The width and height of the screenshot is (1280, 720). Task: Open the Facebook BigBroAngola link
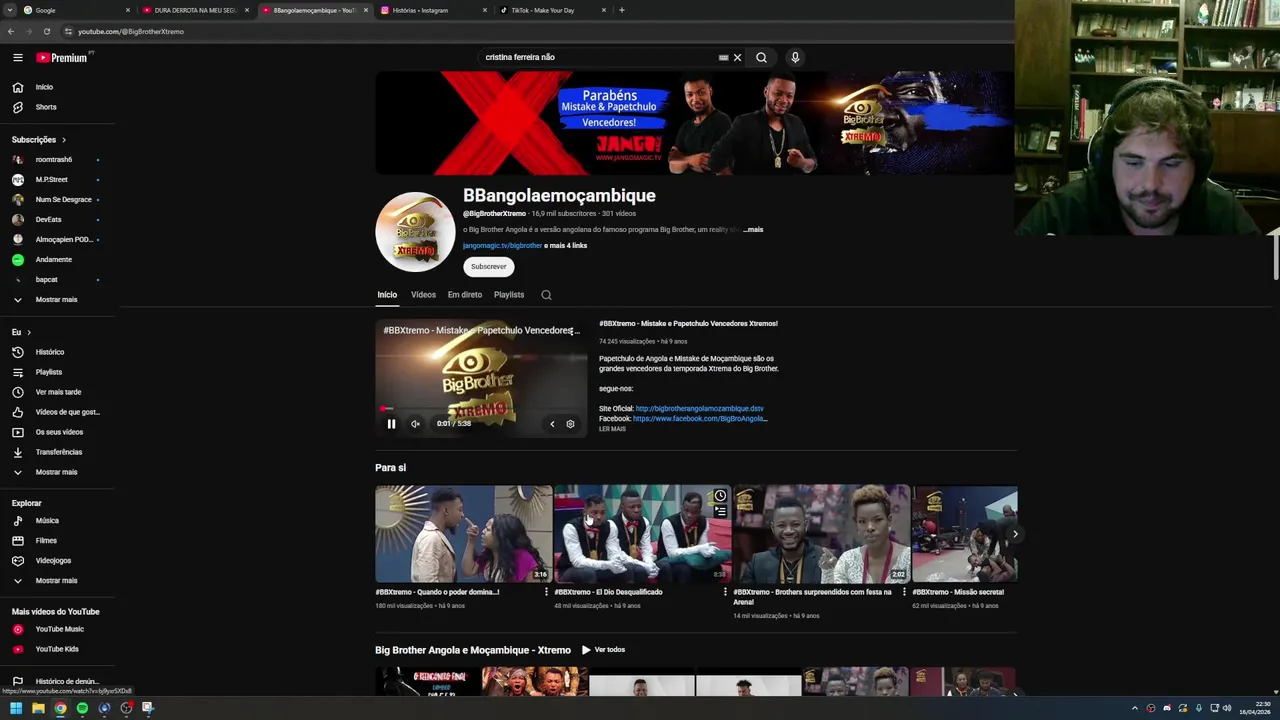pos(700,419)
